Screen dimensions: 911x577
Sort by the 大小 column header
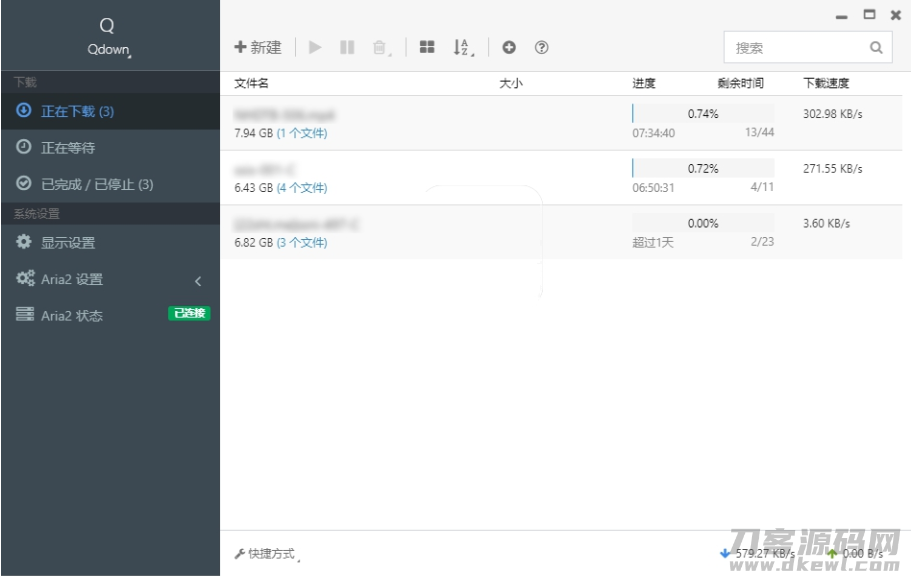(x=511, y=83)
